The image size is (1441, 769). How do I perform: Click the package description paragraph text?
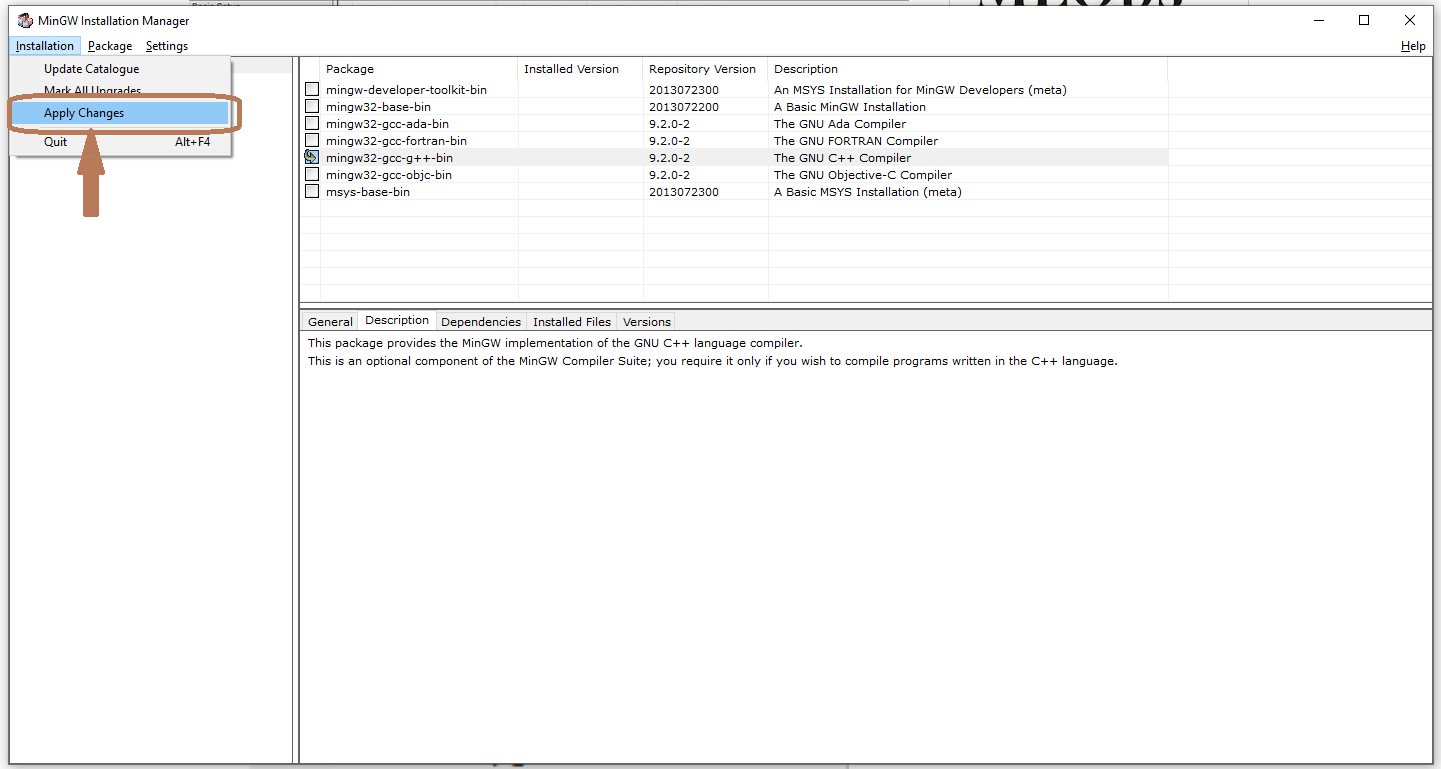[x=712, y=352]
